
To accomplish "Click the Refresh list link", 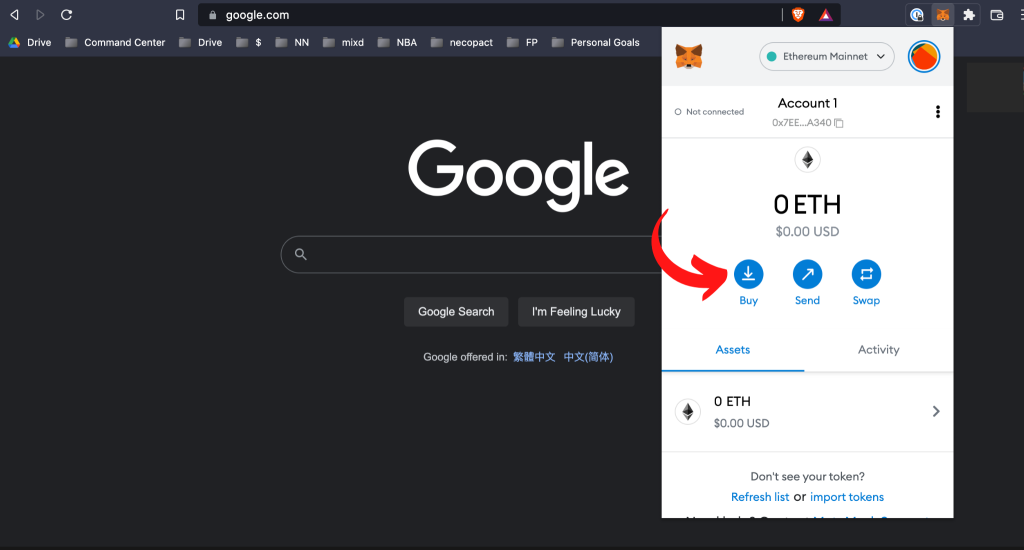I will pyautogui.click(x=759, y=497).
